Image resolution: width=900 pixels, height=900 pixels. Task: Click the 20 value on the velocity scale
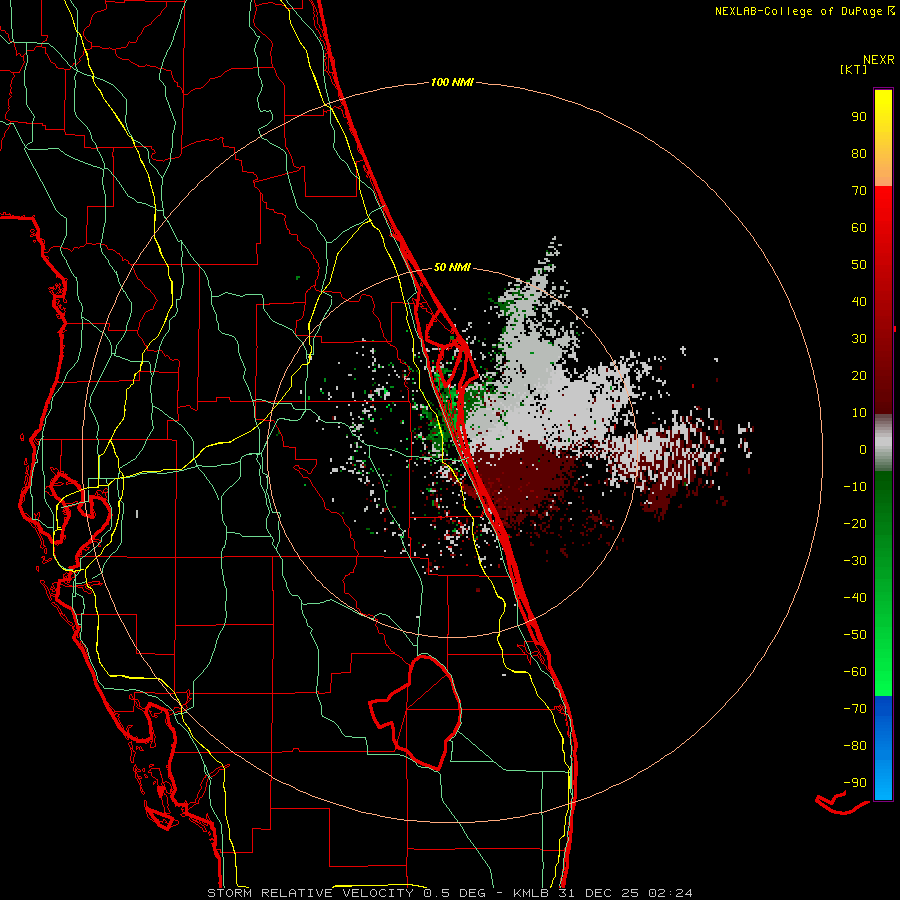859,376
